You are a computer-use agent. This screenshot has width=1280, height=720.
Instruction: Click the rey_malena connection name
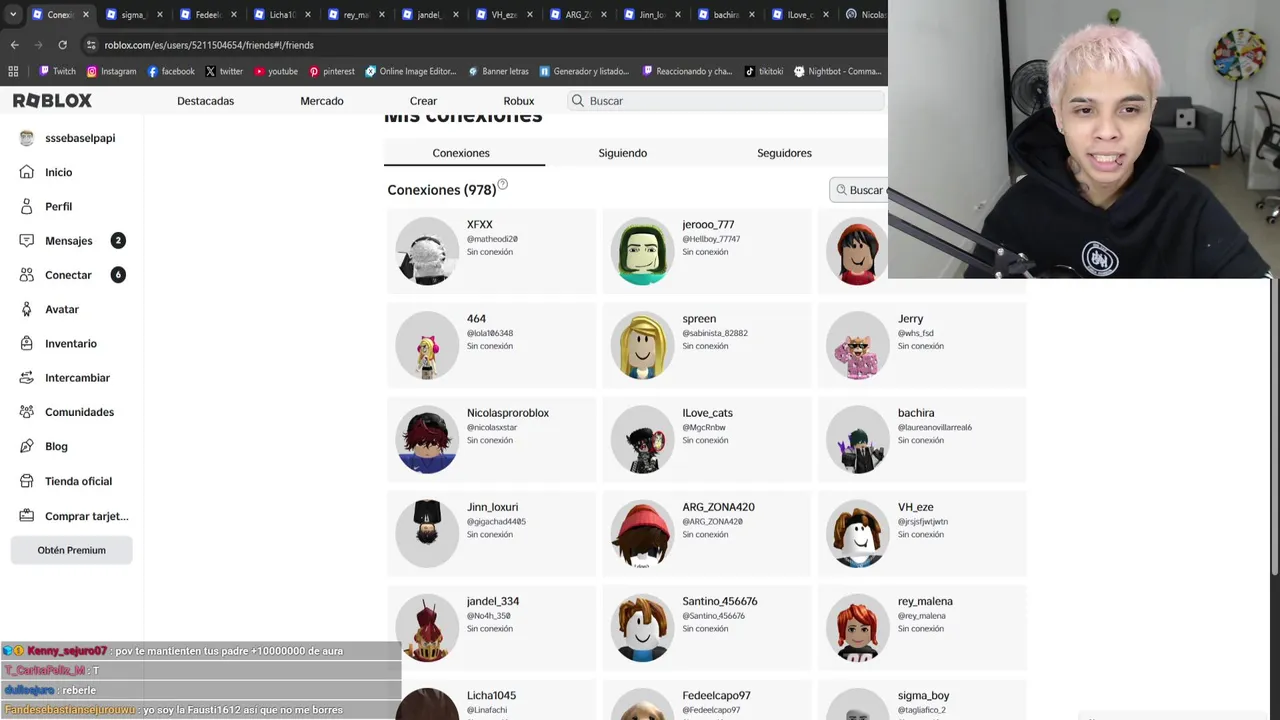tap(925, 601)
